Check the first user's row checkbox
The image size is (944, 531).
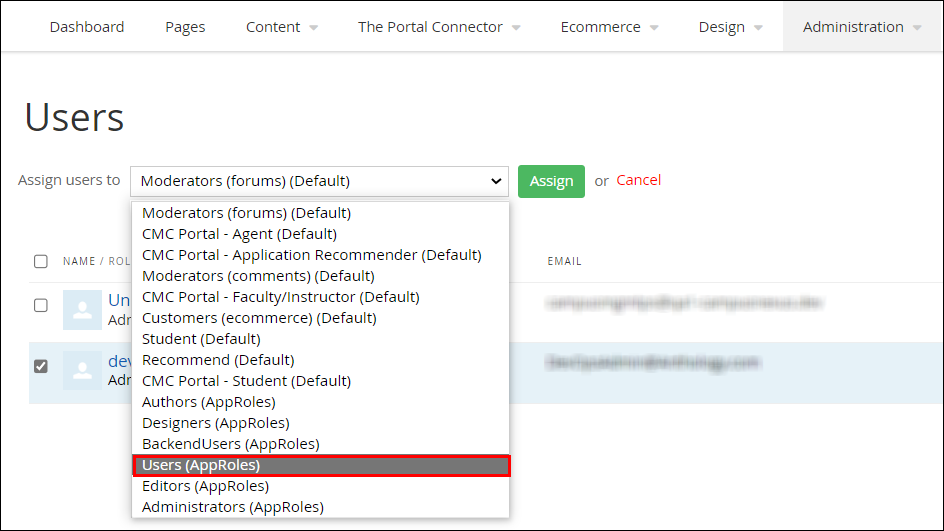(41, 305)
